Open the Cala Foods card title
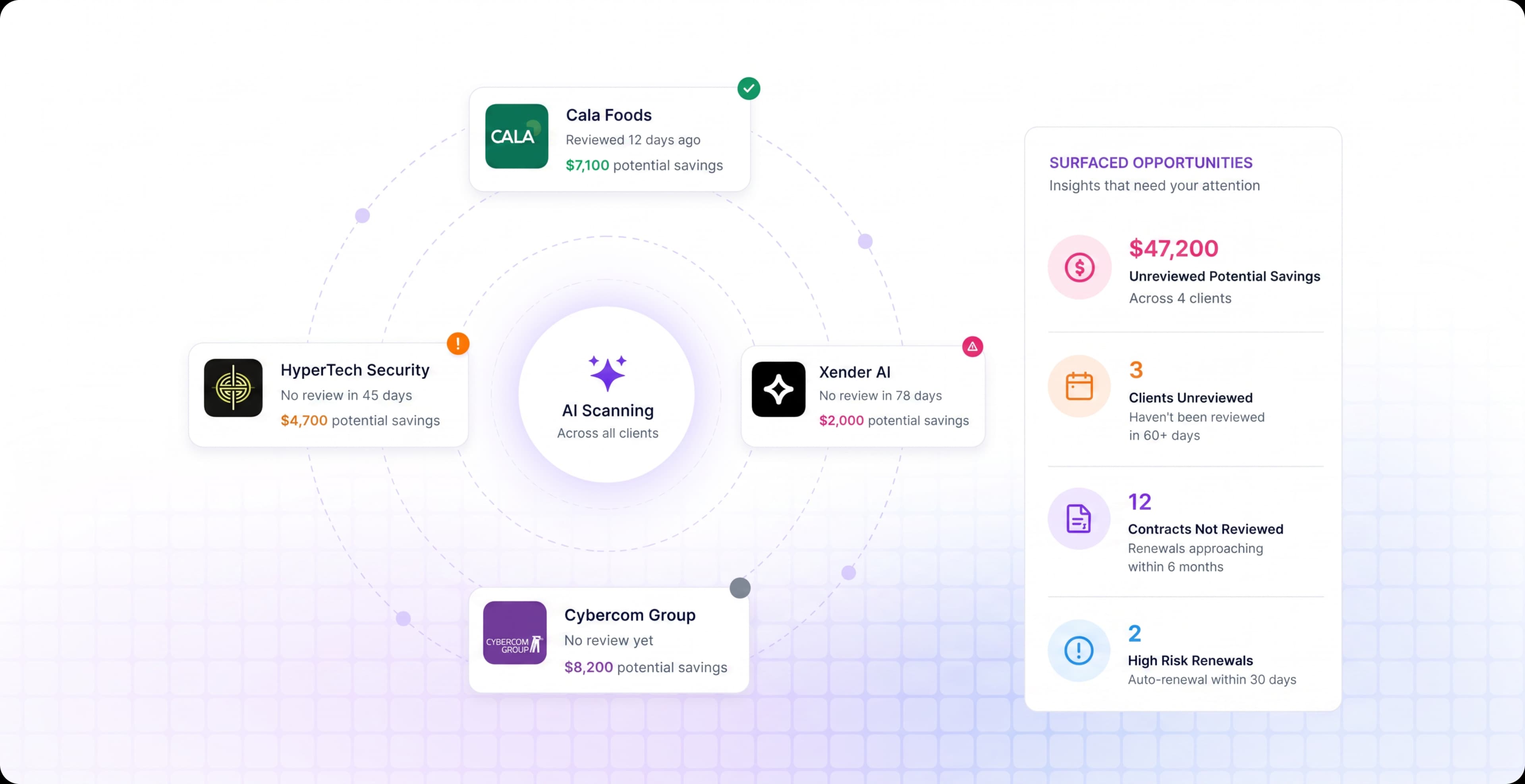Viewport: 1525px width, 784px height. [608, 115]
